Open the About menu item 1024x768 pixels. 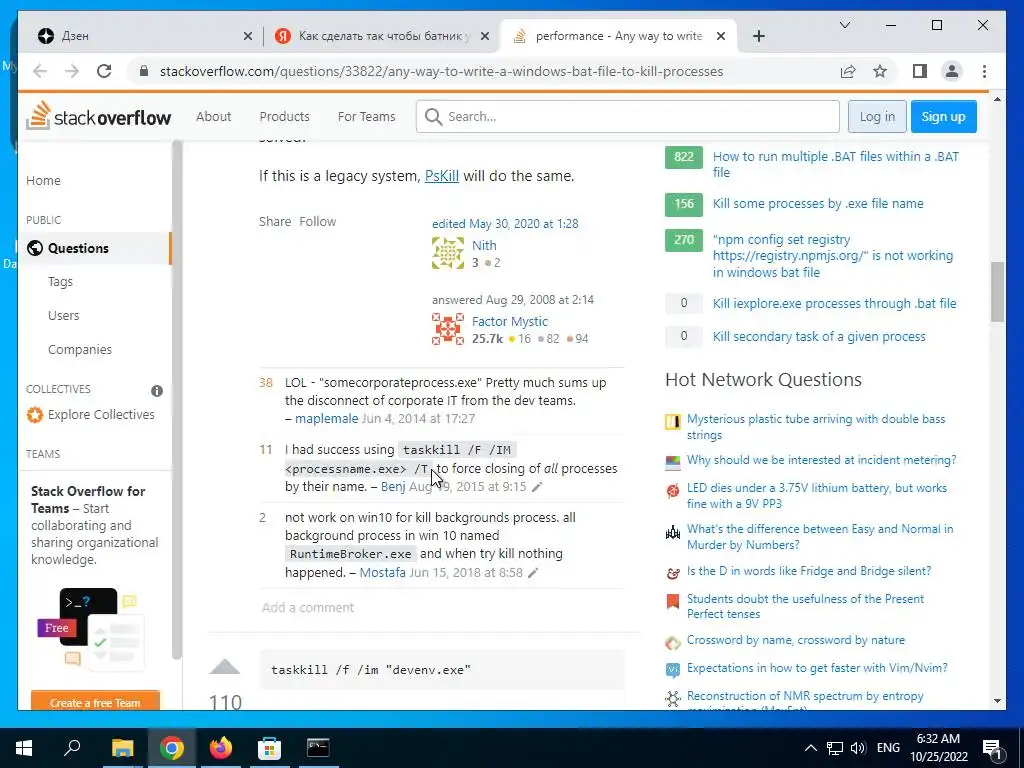pyautogui.click(x=214, y=116)
